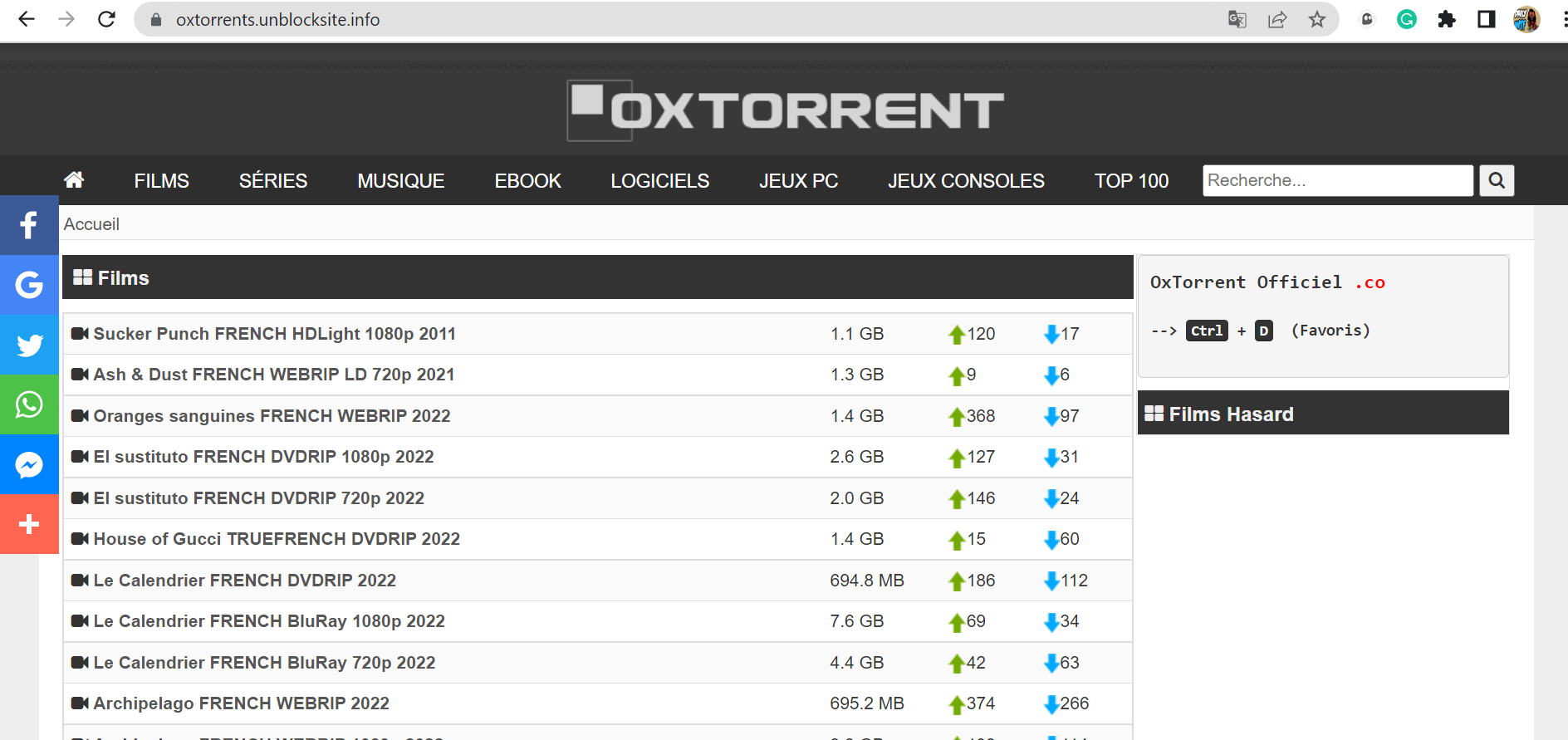Open Le Calendrier BluRay 720p 2022
This screenshot has height=740, width=1568.
pos(265,663)
